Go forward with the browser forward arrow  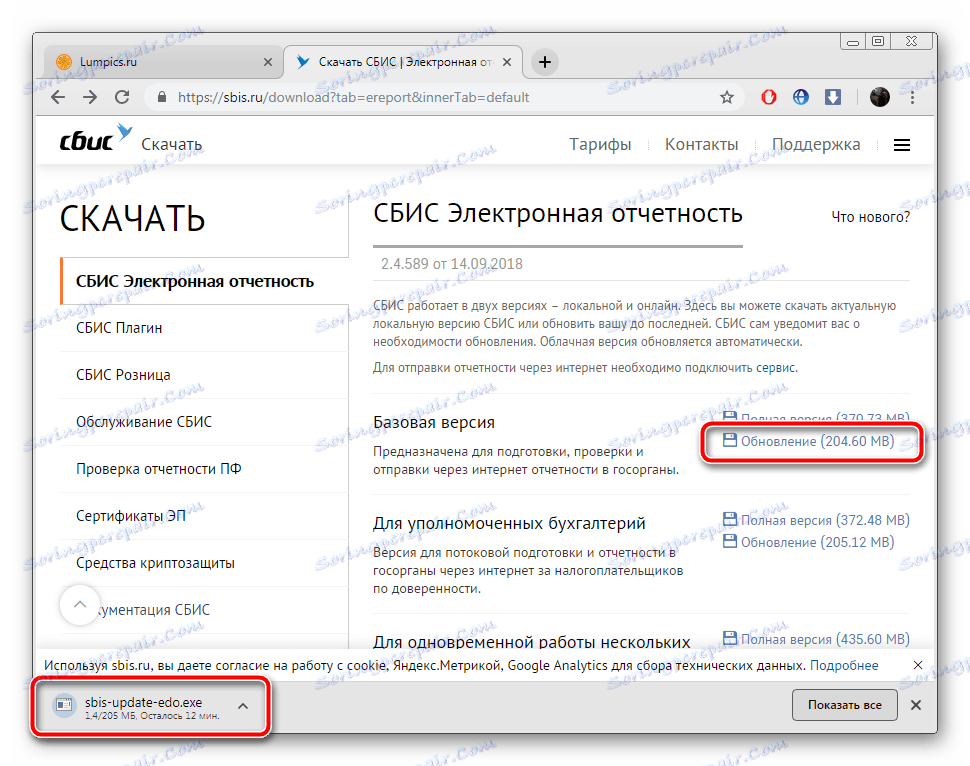point(90,97)
